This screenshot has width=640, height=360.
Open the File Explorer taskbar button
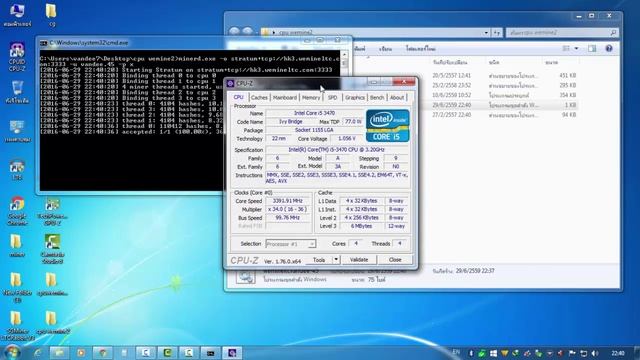[x=59, y=353]
